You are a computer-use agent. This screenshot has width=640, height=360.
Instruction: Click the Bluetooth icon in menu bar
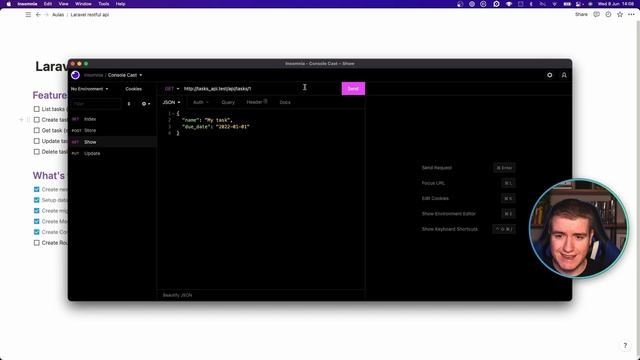(x=531, y=4)
